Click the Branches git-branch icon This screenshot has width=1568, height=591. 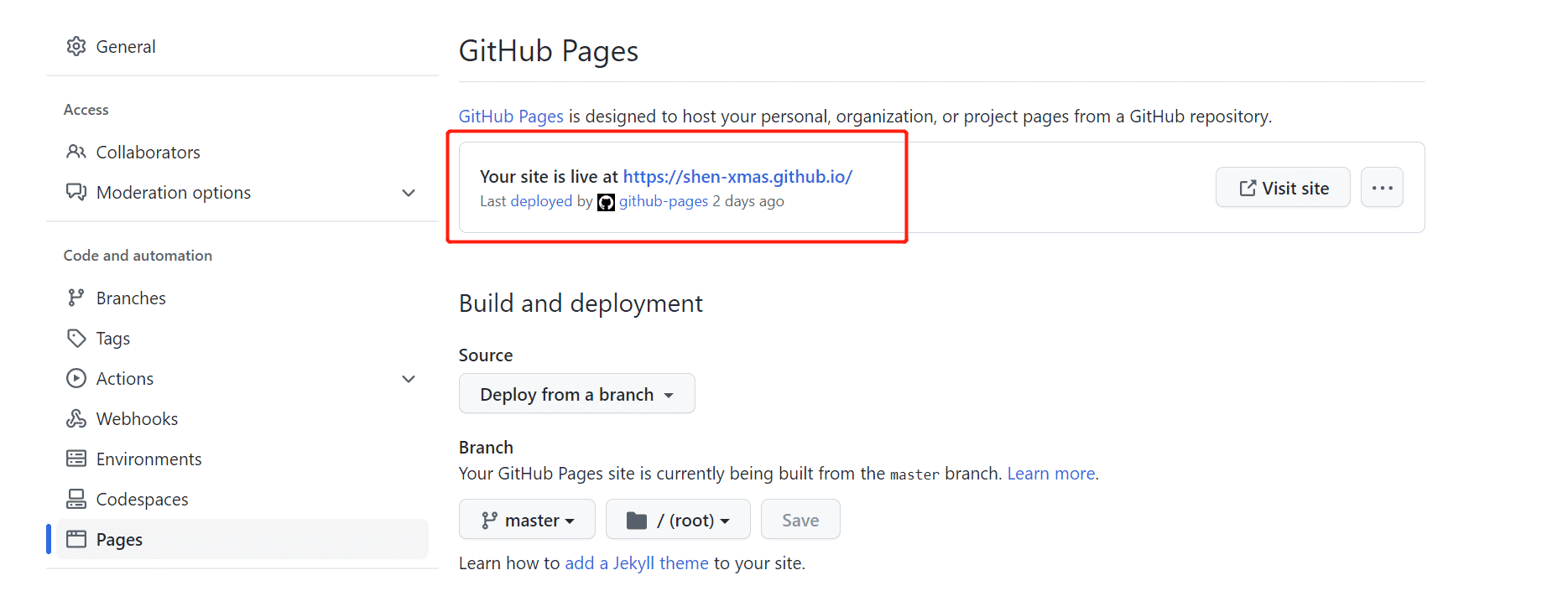(x=76, y=298)
